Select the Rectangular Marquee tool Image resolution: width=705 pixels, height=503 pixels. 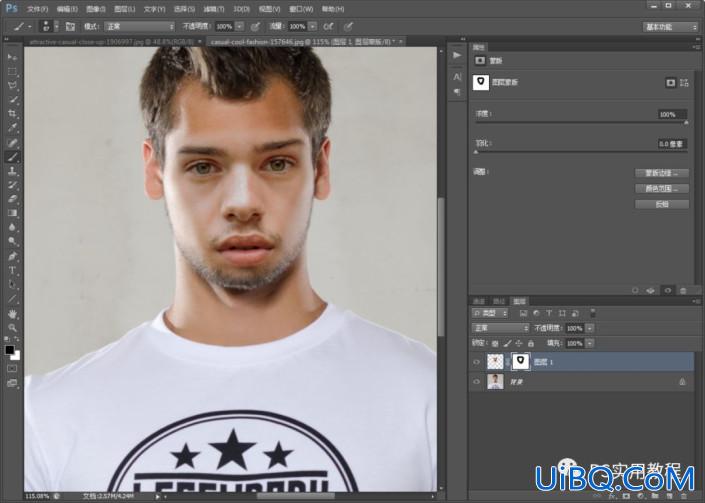tap(12, 71)
